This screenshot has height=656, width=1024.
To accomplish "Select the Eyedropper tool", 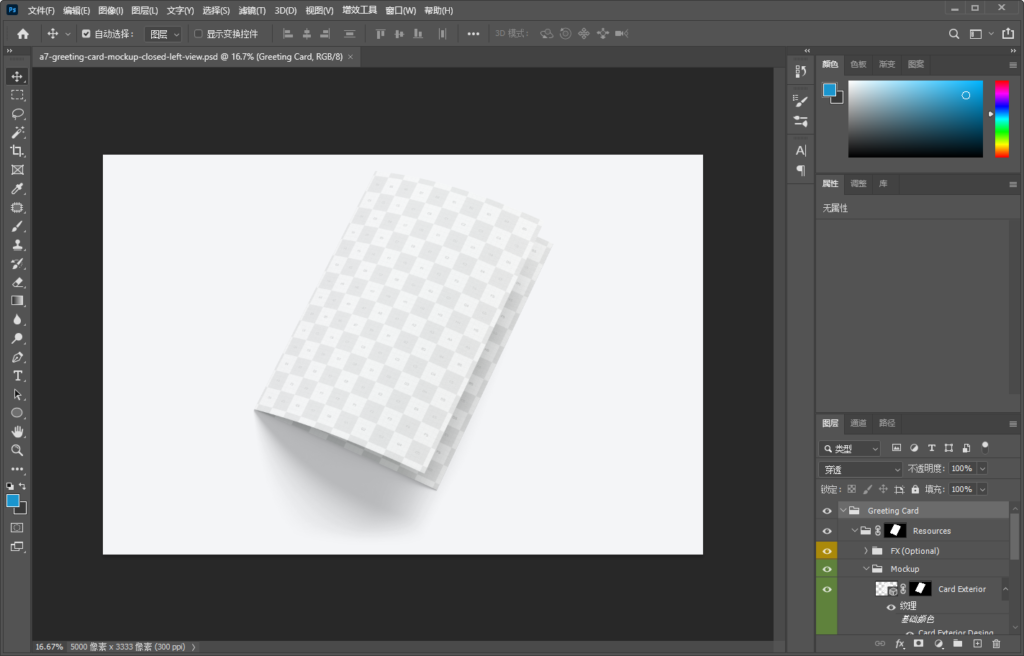I will coord(17,189).
